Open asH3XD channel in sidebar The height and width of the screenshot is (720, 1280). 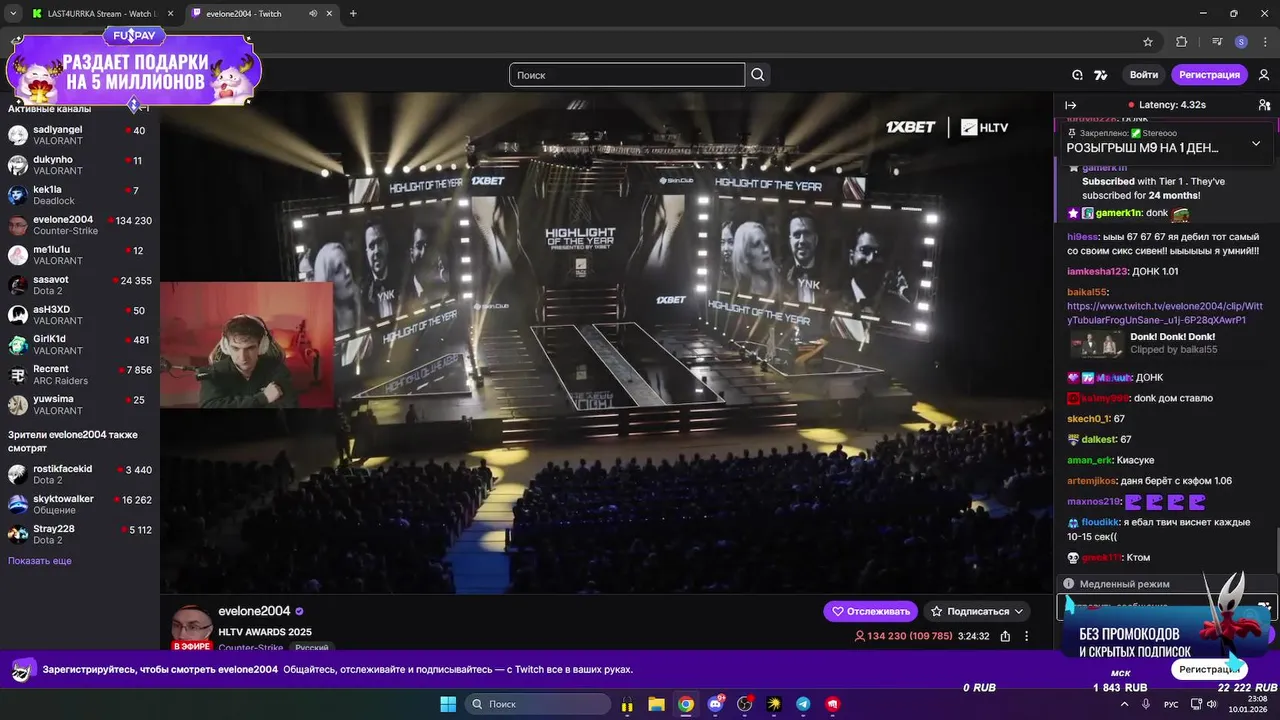tap(79, 315)
